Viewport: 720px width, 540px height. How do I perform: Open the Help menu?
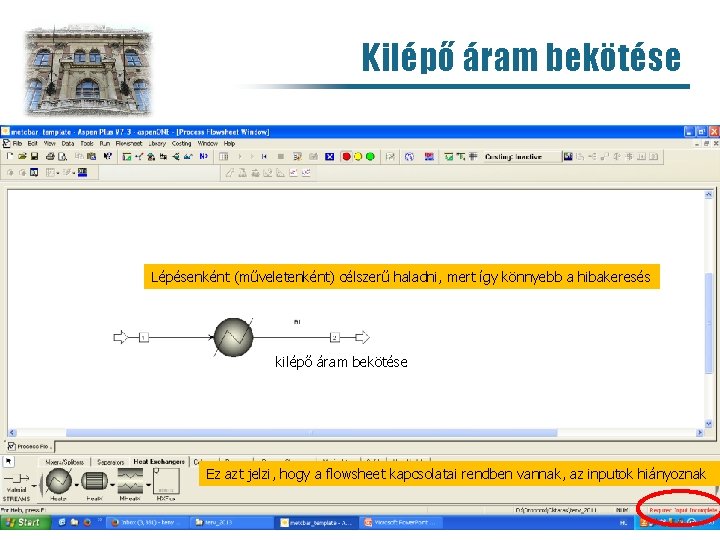tap(229, 144)
